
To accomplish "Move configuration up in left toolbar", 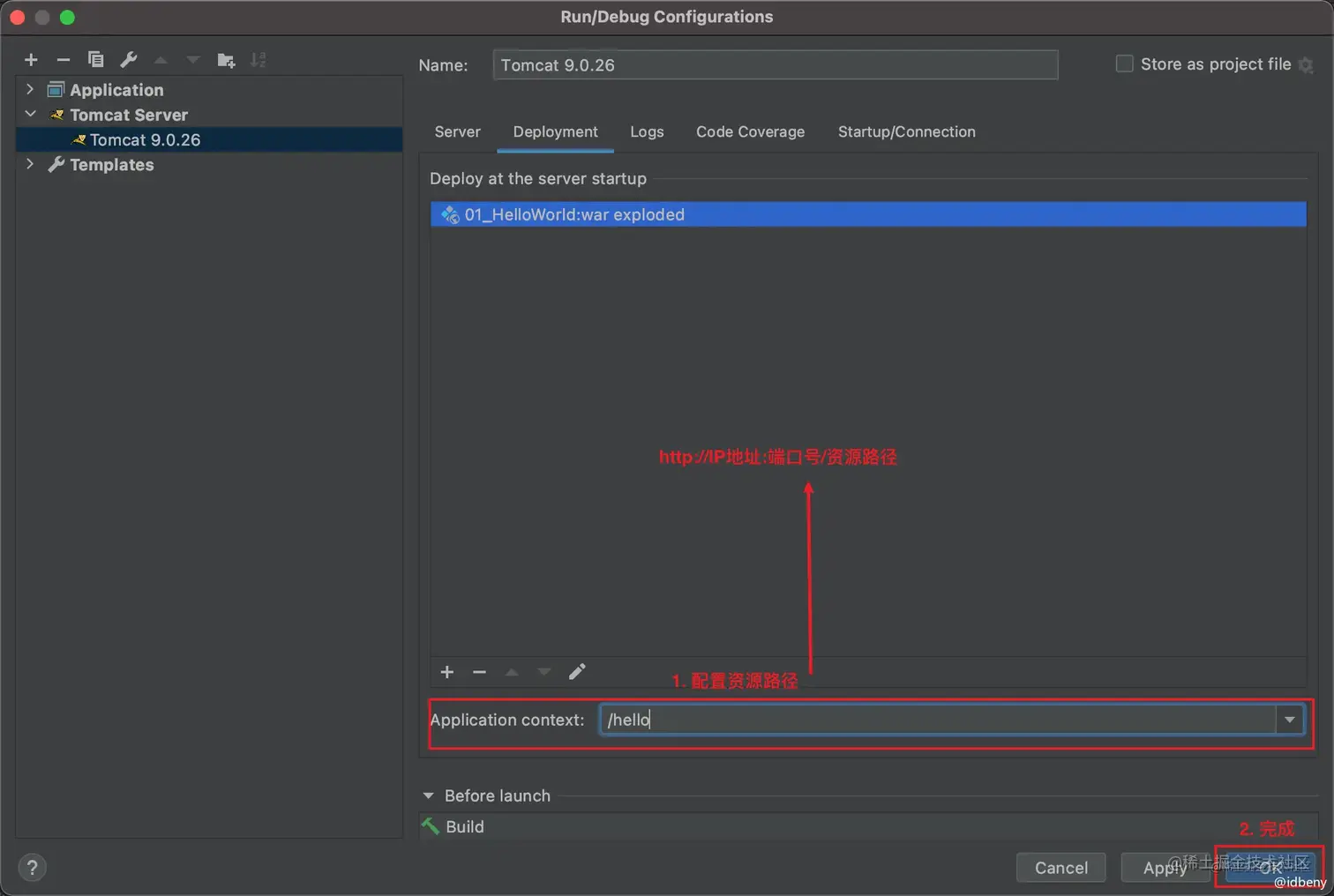I will pos(161,60).
